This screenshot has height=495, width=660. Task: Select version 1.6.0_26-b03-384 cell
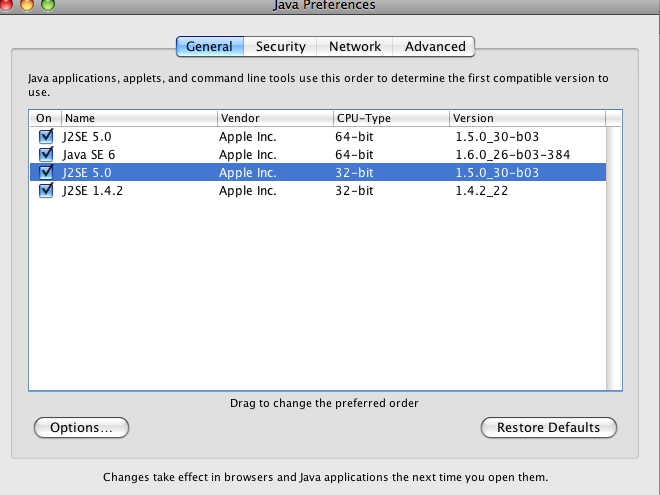pos(513,155)
